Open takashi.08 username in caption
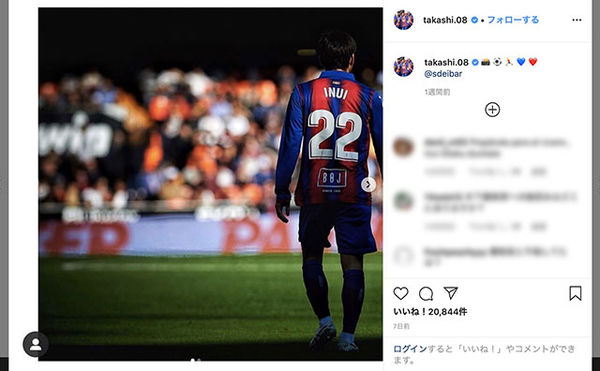The height and width of the screenshot is (371, 600). pos(446,62)
